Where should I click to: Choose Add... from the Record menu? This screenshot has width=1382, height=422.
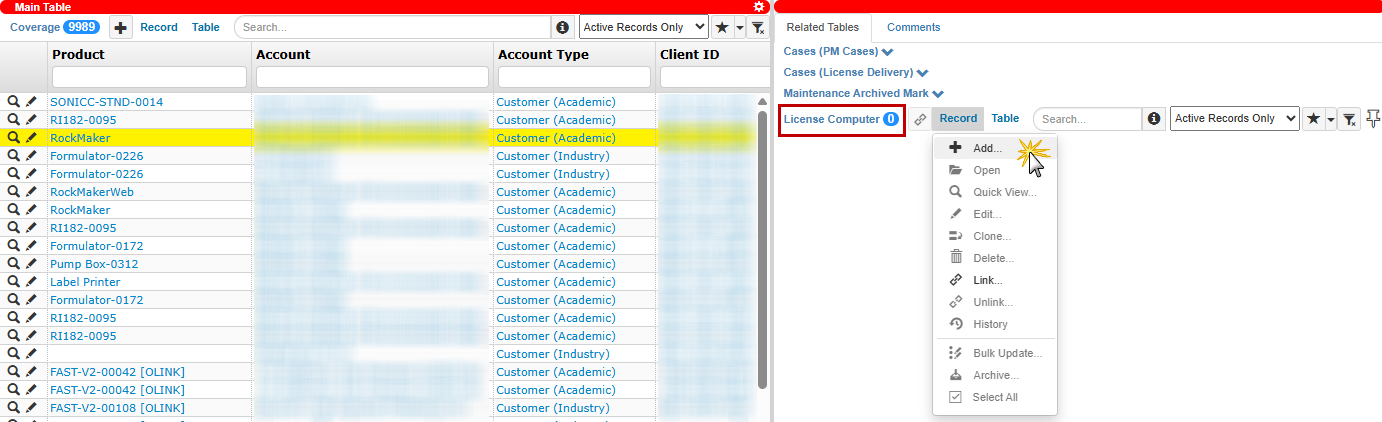point(986,148)
